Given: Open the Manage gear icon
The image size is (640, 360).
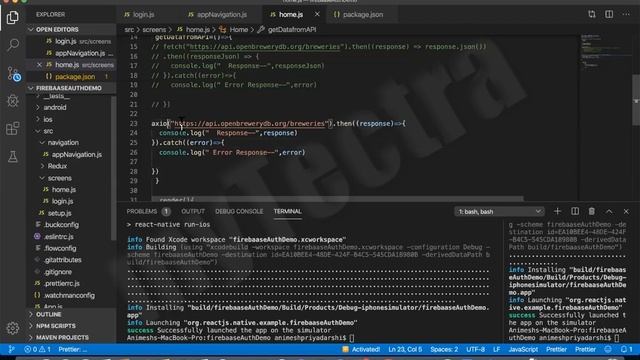Looking at the screenshot, I should (13, 328).
